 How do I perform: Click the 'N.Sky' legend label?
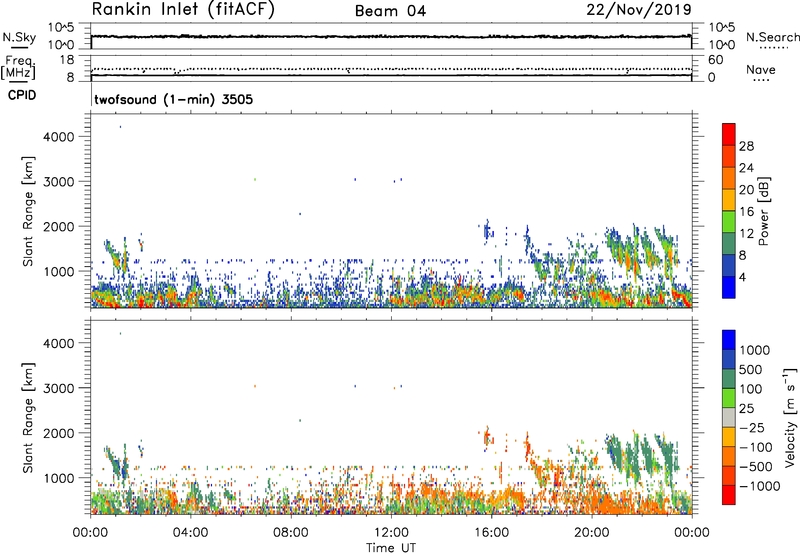pos(19,37)
